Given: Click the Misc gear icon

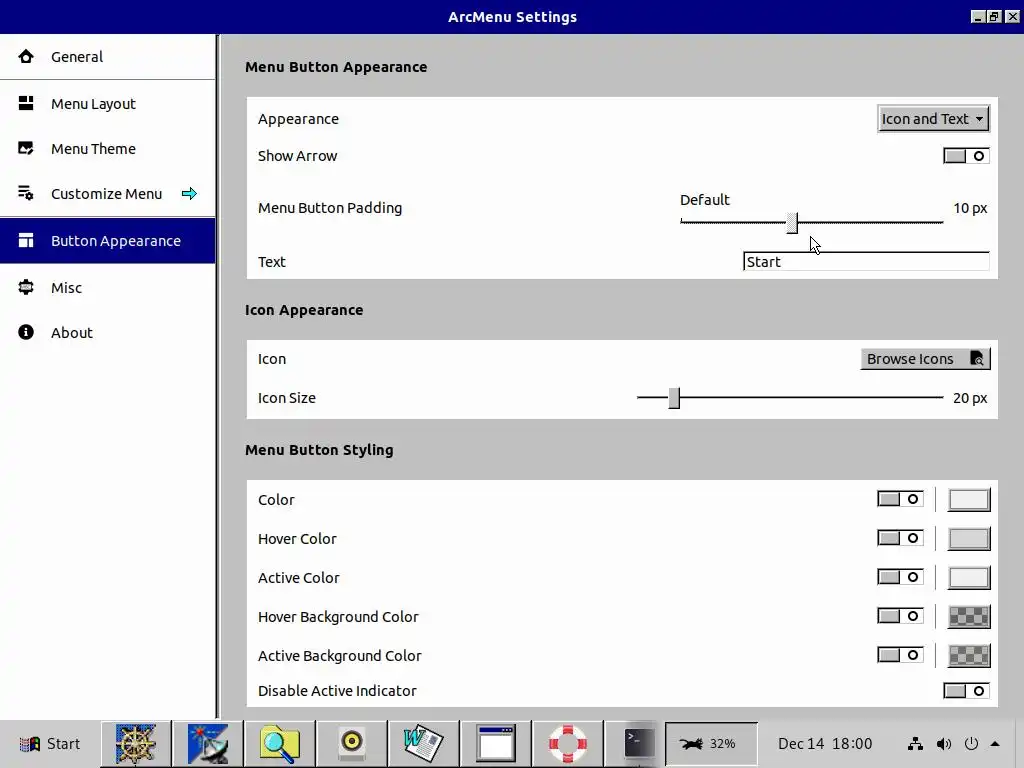Looking at the screenshot, I should 25,287.
